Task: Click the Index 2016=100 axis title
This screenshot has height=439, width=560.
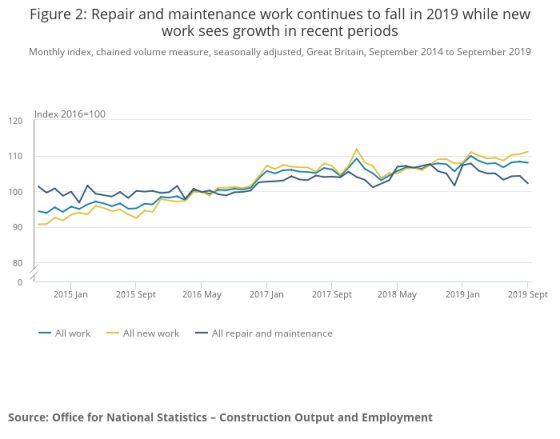Action: point(70,114)
